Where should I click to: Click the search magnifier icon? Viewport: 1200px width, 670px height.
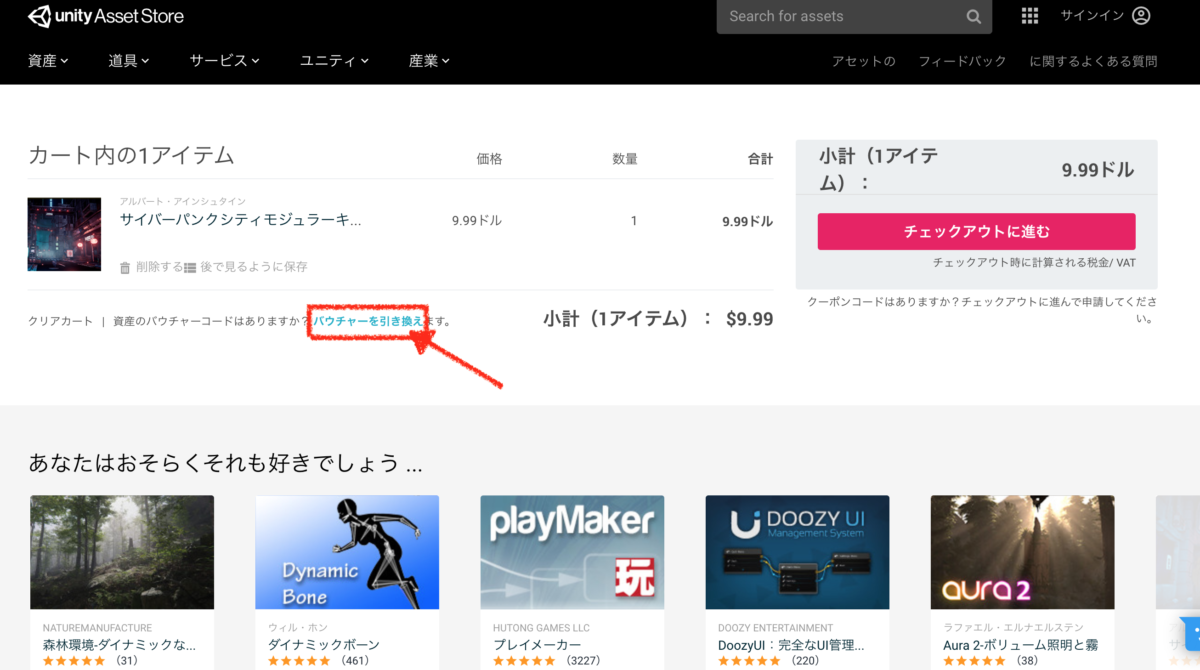point(973,17)
